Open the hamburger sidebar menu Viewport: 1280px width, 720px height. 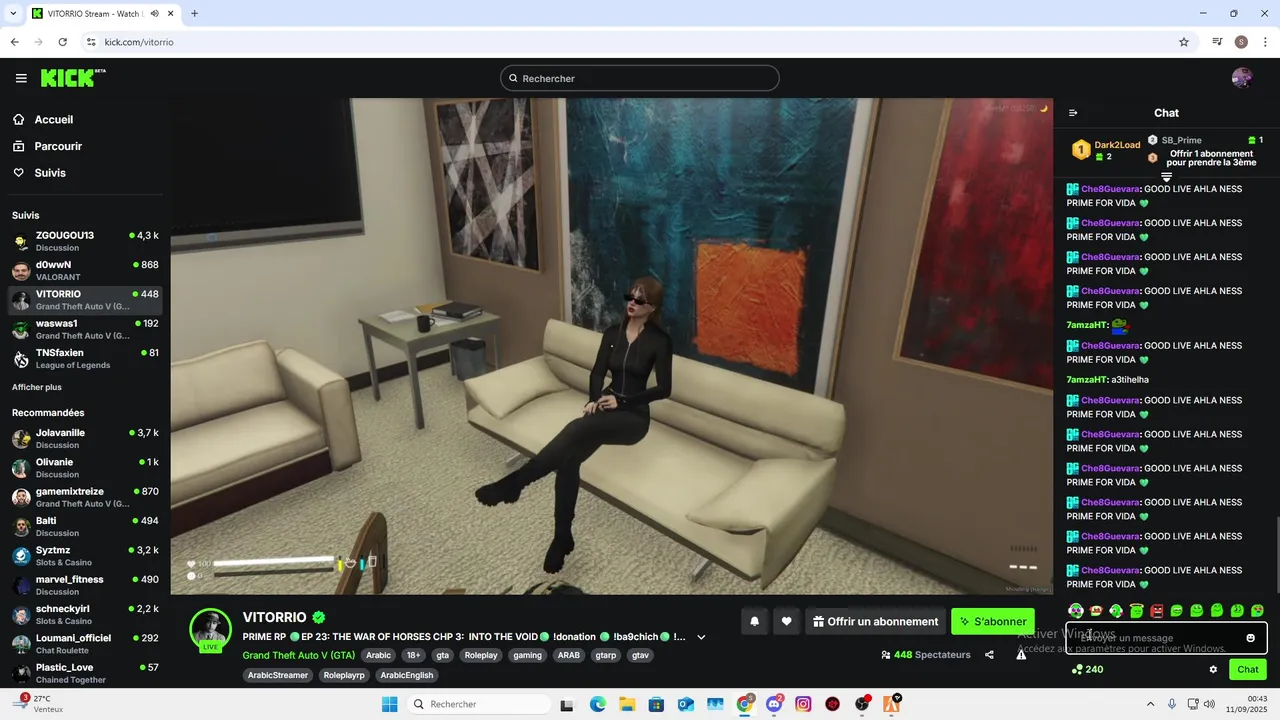(21, 78)
